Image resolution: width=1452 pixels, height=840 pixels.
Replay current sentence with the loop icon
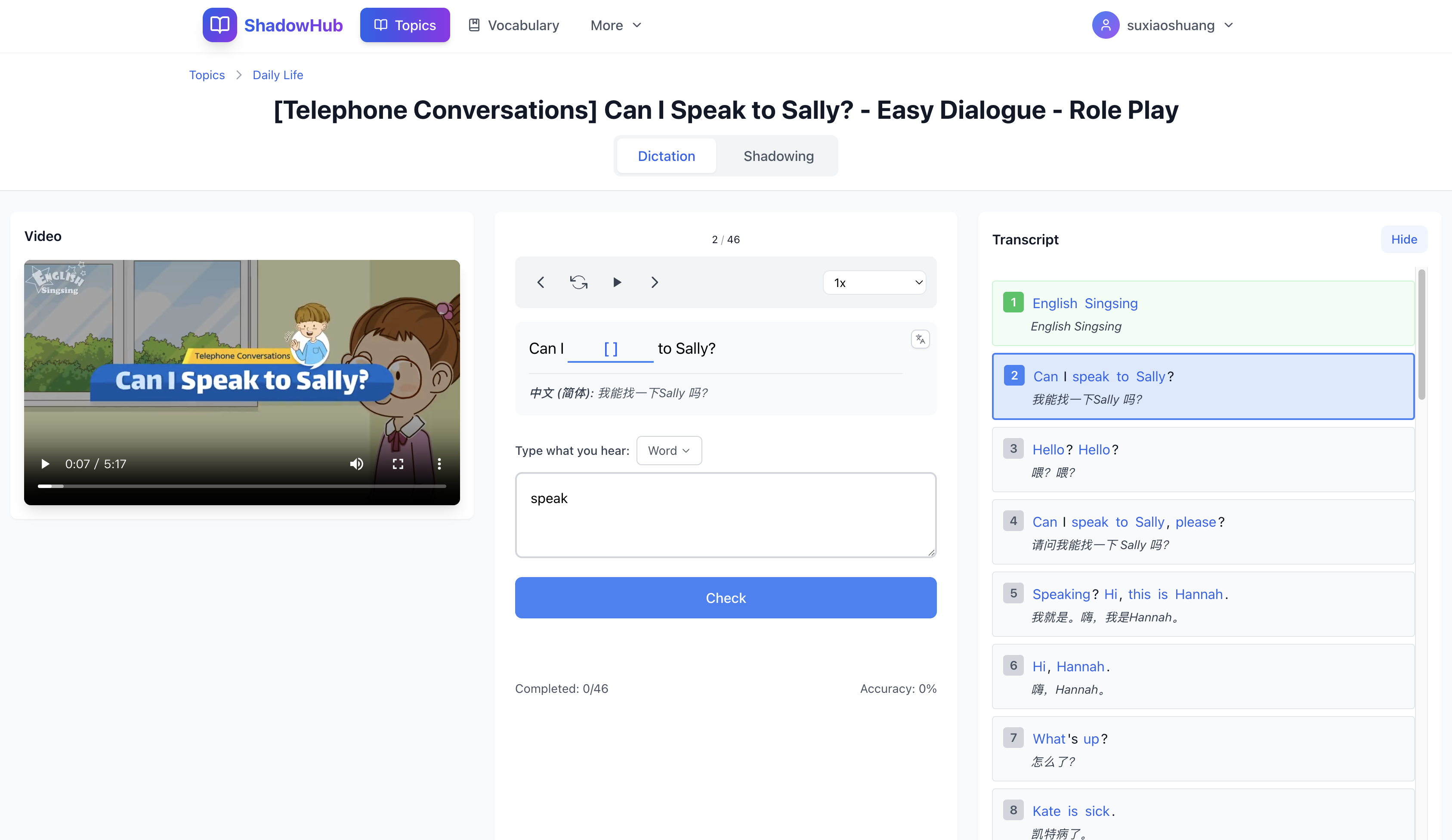click(578, 282)
